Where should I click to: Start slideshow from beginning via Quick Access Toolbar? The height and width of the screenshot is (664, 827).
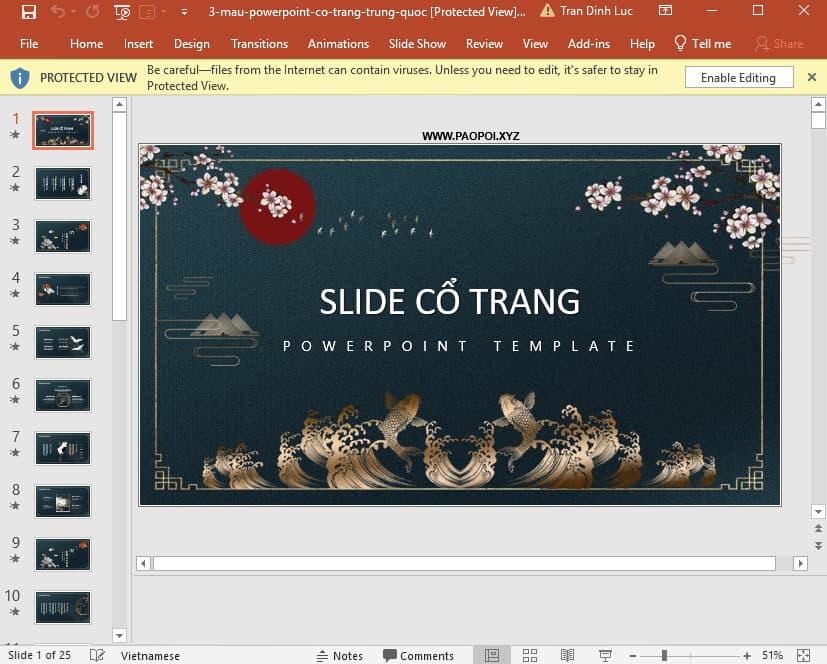coord(122,12)
